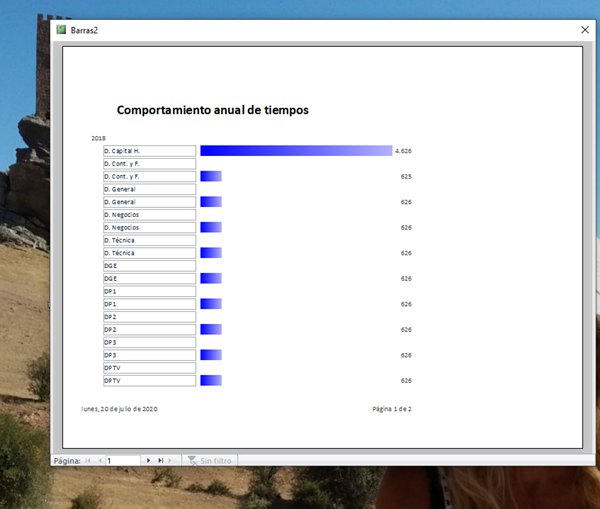This screenshot has height=509, width=600.
Task: Click the report title Comportamiento anual de tiempos
Action: (213, 110)
